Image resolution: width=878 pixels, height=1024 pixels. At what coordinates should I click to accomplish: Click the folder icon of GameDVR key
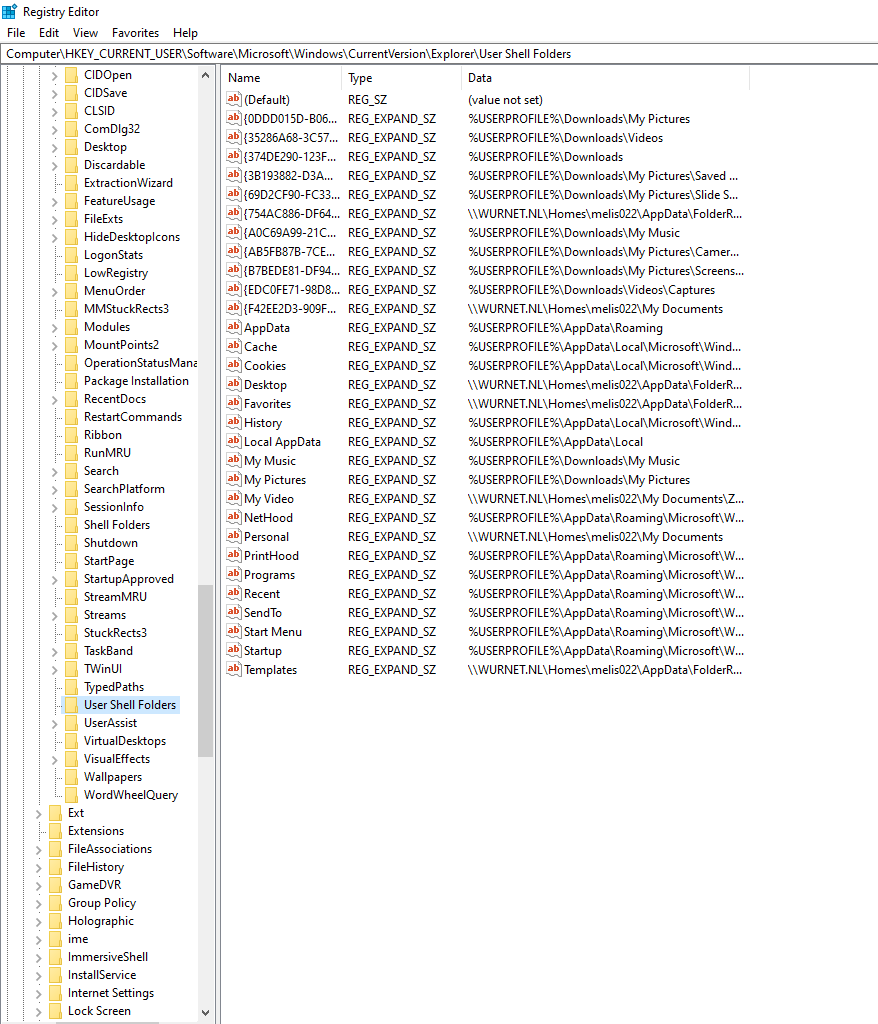point(56,884)
